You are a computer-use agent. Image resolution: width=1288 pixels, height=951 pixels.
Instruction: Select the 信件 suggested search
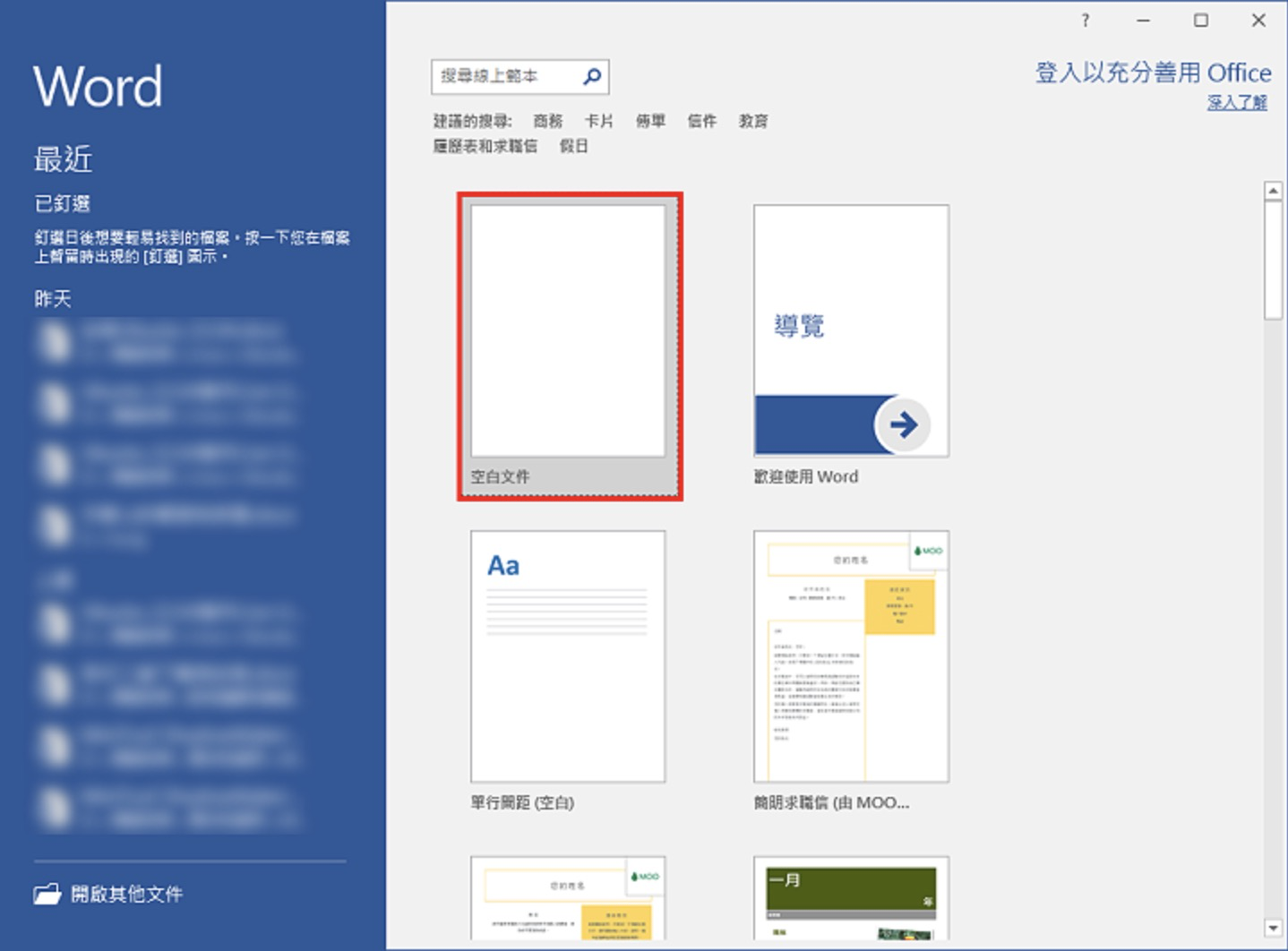tap(702, 121)
